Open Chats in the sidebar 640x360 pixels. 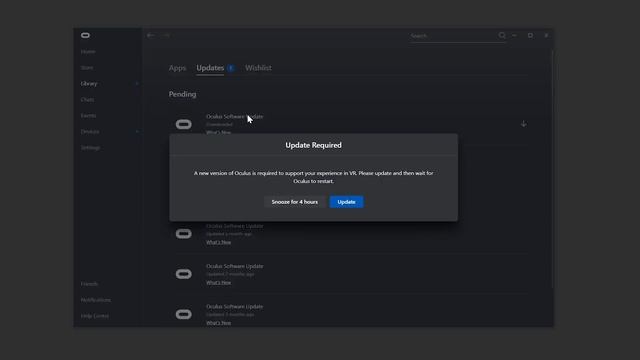(87, 100)
